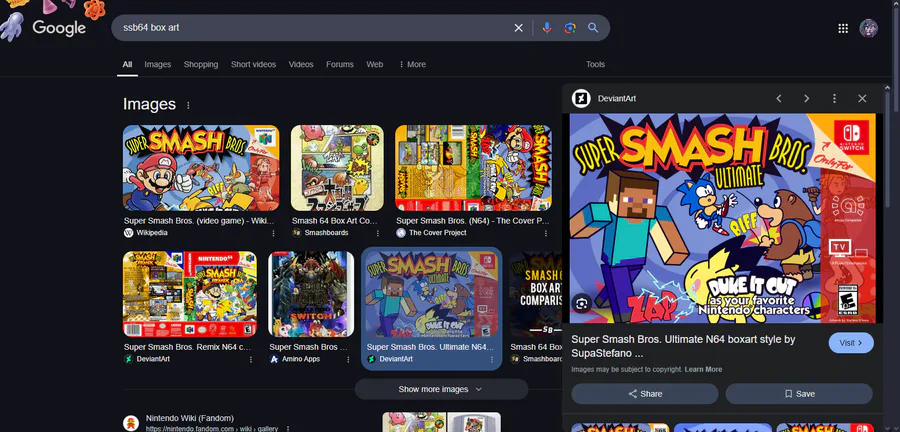Click the Visit button

click(851, 343)
